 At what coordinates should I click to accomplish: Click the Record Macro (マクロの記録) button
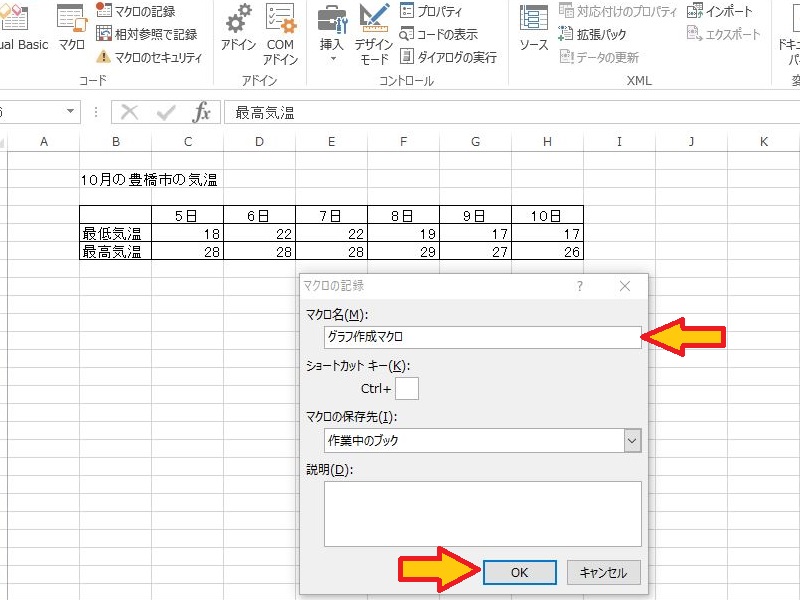[138, 11]
